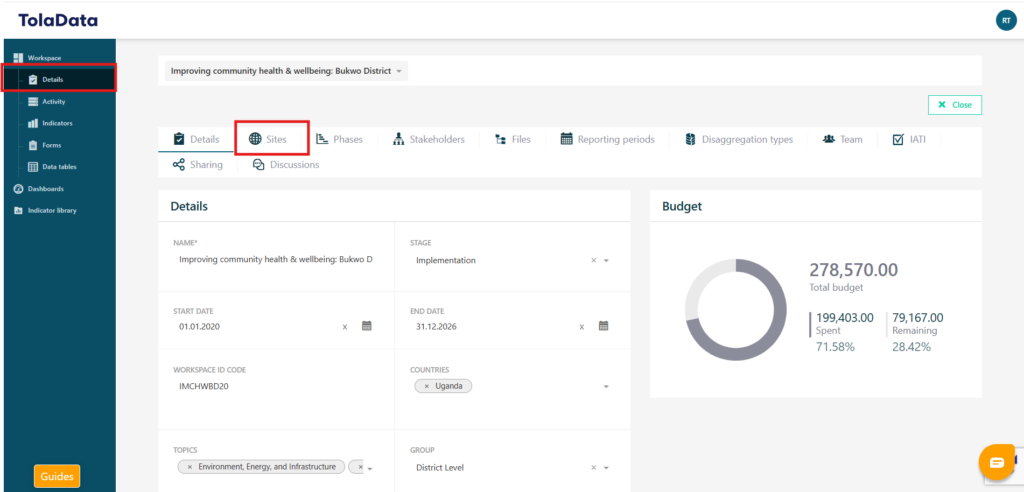Image resolution: width=1024 pixels, height=492 pixels.
Task: Click the Dashboards icon in sidebar
Action: coord(18,189)
